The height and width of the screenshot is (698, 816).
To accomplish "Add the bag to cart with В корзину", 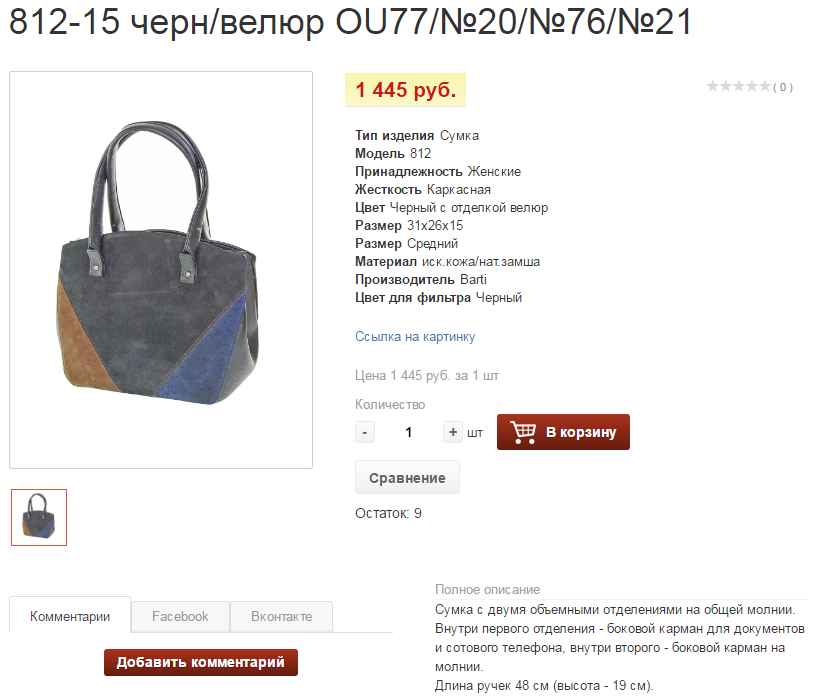I will coord(563,432).
